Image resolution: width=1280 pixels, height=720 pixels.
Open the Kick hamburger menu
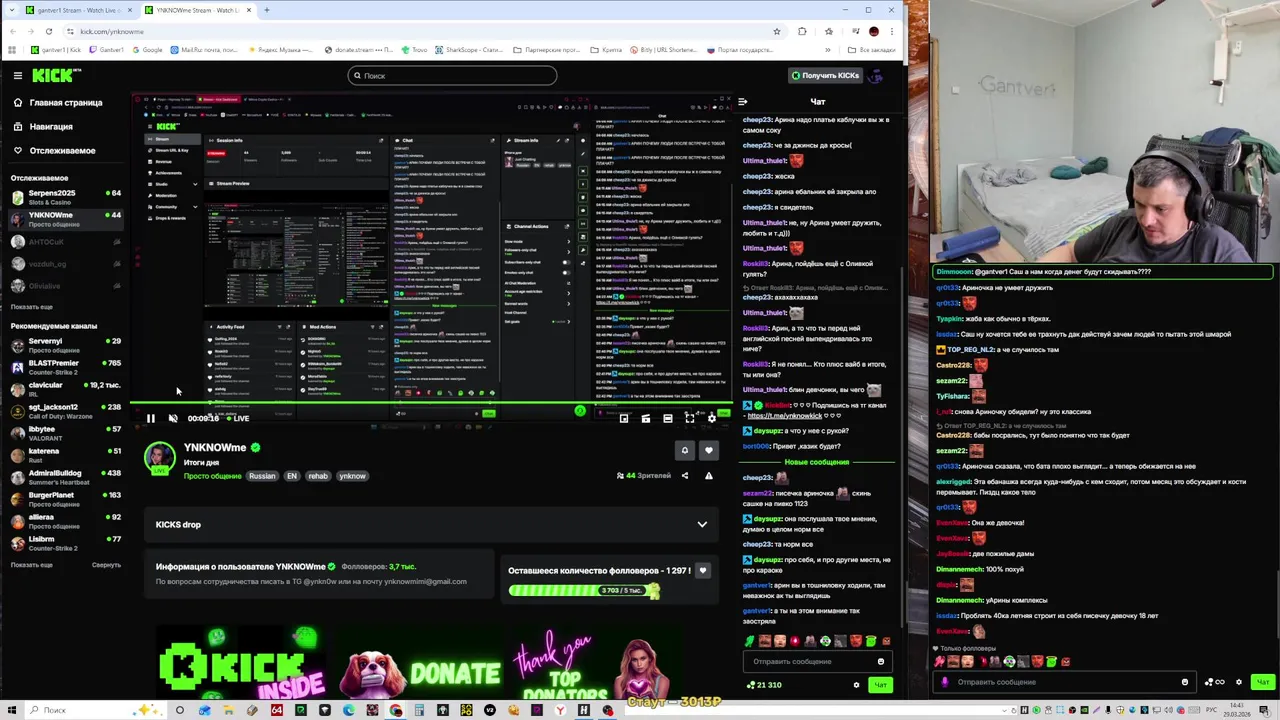coord(17,75)
